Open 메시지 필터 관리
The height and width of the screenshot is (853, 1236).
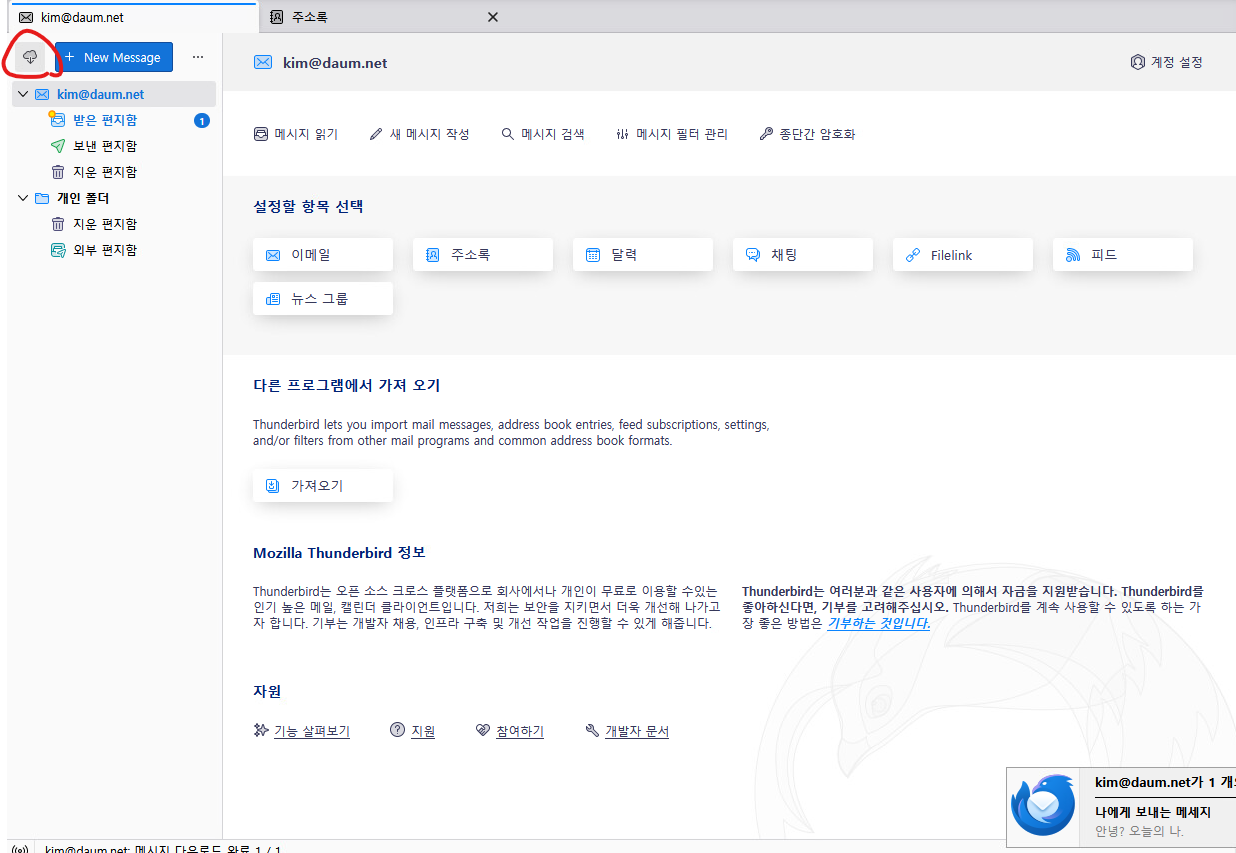click(x=672, y=134)
